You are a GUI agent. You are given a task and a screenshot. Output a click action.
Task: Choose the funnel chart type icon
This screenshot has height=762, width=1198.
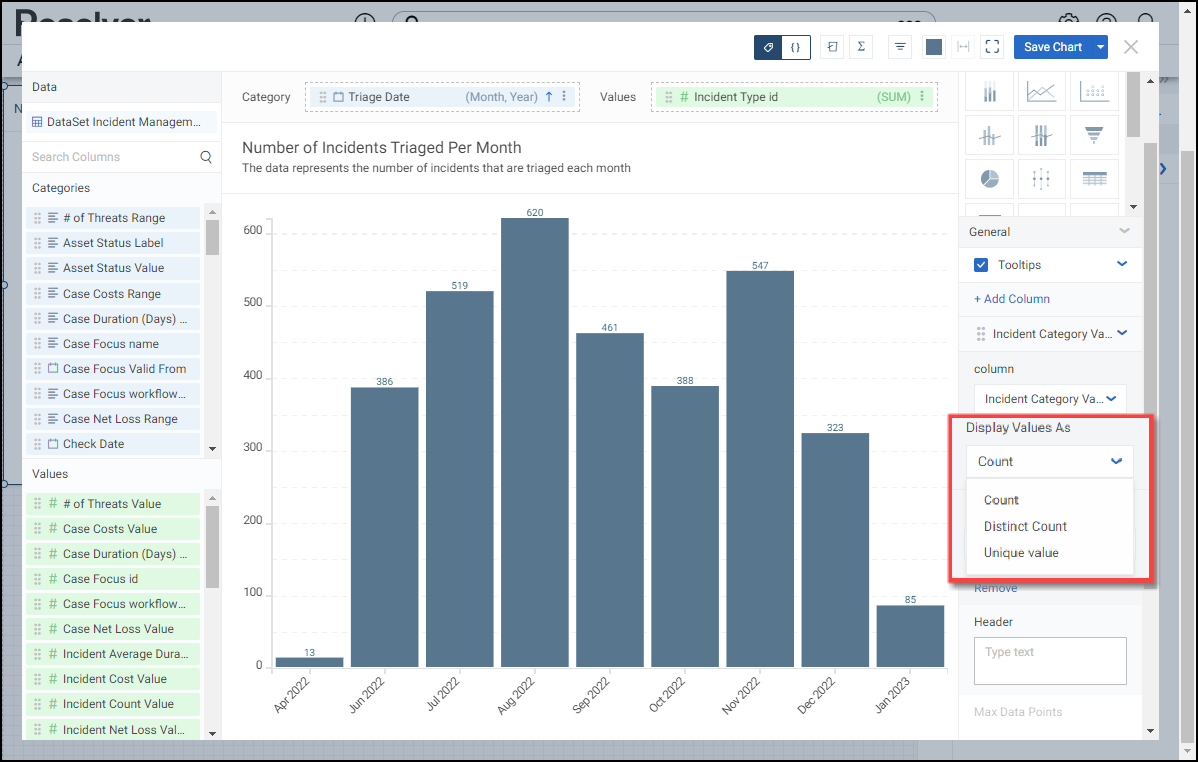coord(1094,134)
